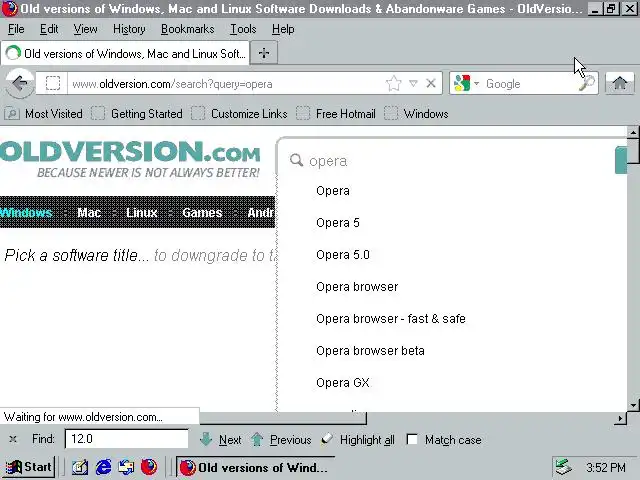Choose the 'Opera GX' suggestion

coord(342,382)
